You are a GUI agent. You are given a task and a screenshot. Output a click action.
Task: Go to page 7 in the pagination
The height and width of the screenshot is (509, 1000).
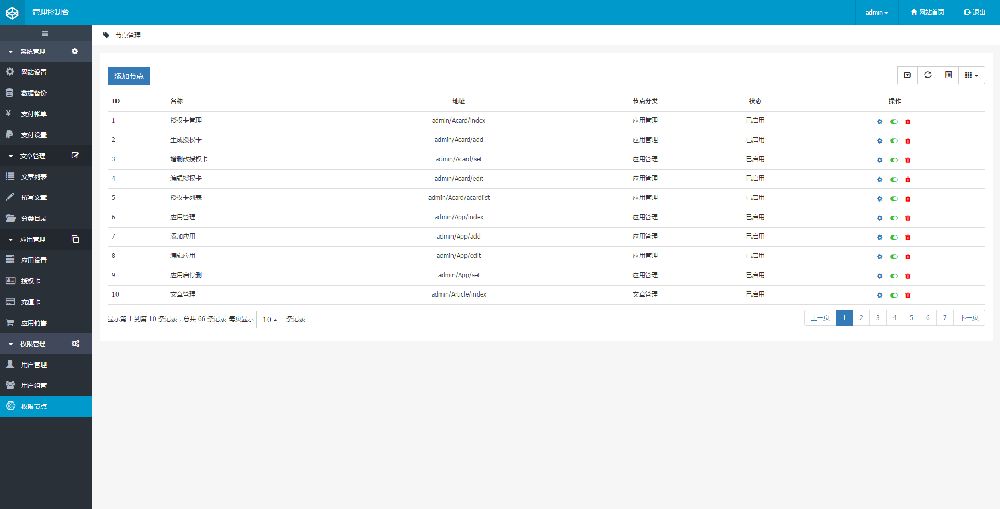pyautogui.click(x=945, y=318)
